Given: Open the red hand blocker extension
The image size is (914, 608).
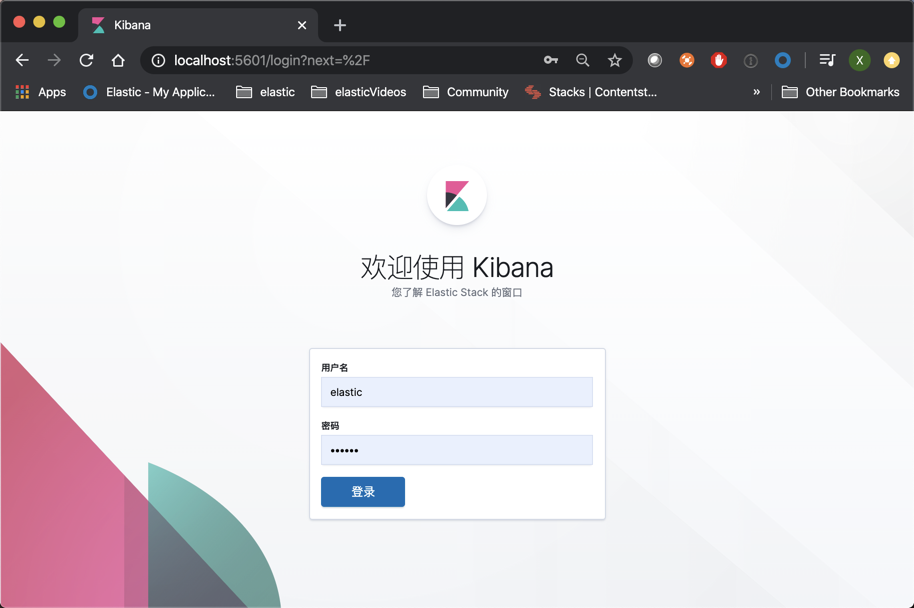Looking at the screenshot, I should pos(719,60).
